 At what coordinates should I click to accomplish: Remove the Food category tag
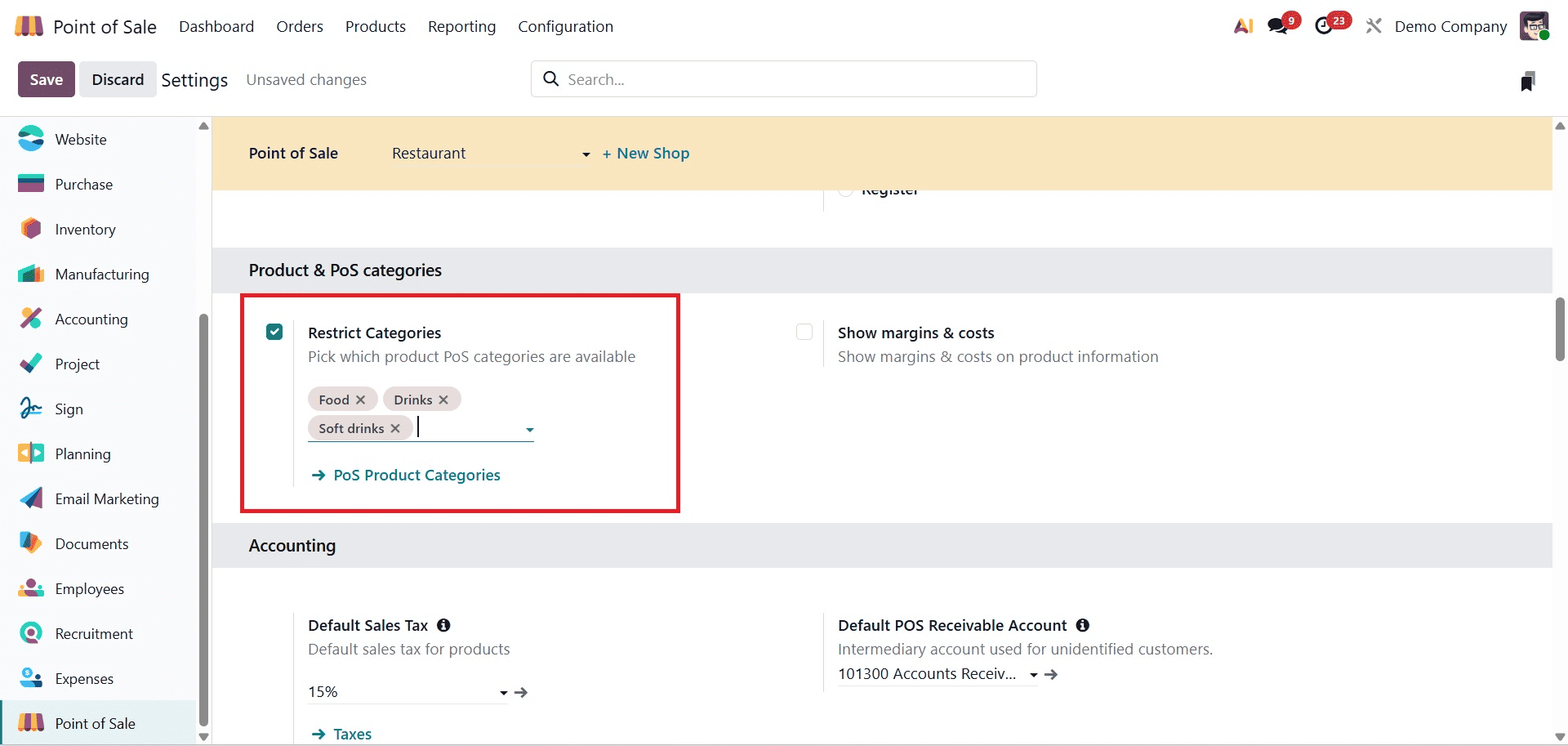pos(359,400)
